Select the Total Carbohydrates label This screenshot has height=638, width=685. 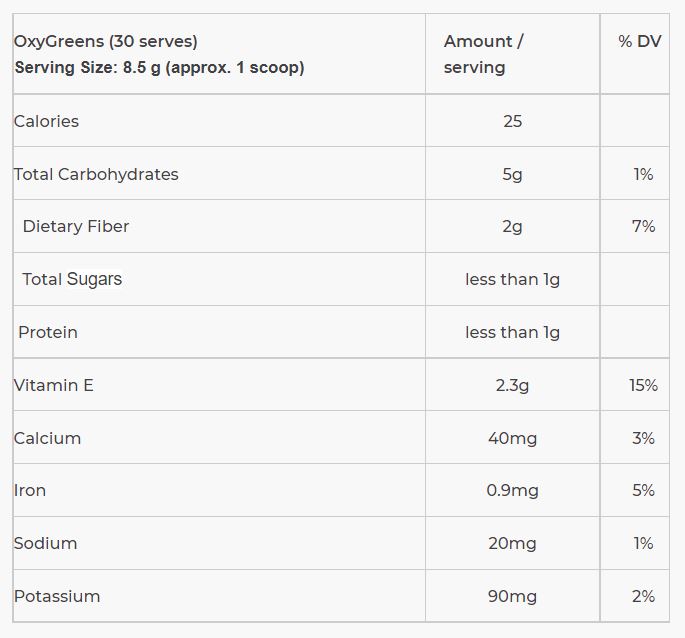click(x=96, y=174)
